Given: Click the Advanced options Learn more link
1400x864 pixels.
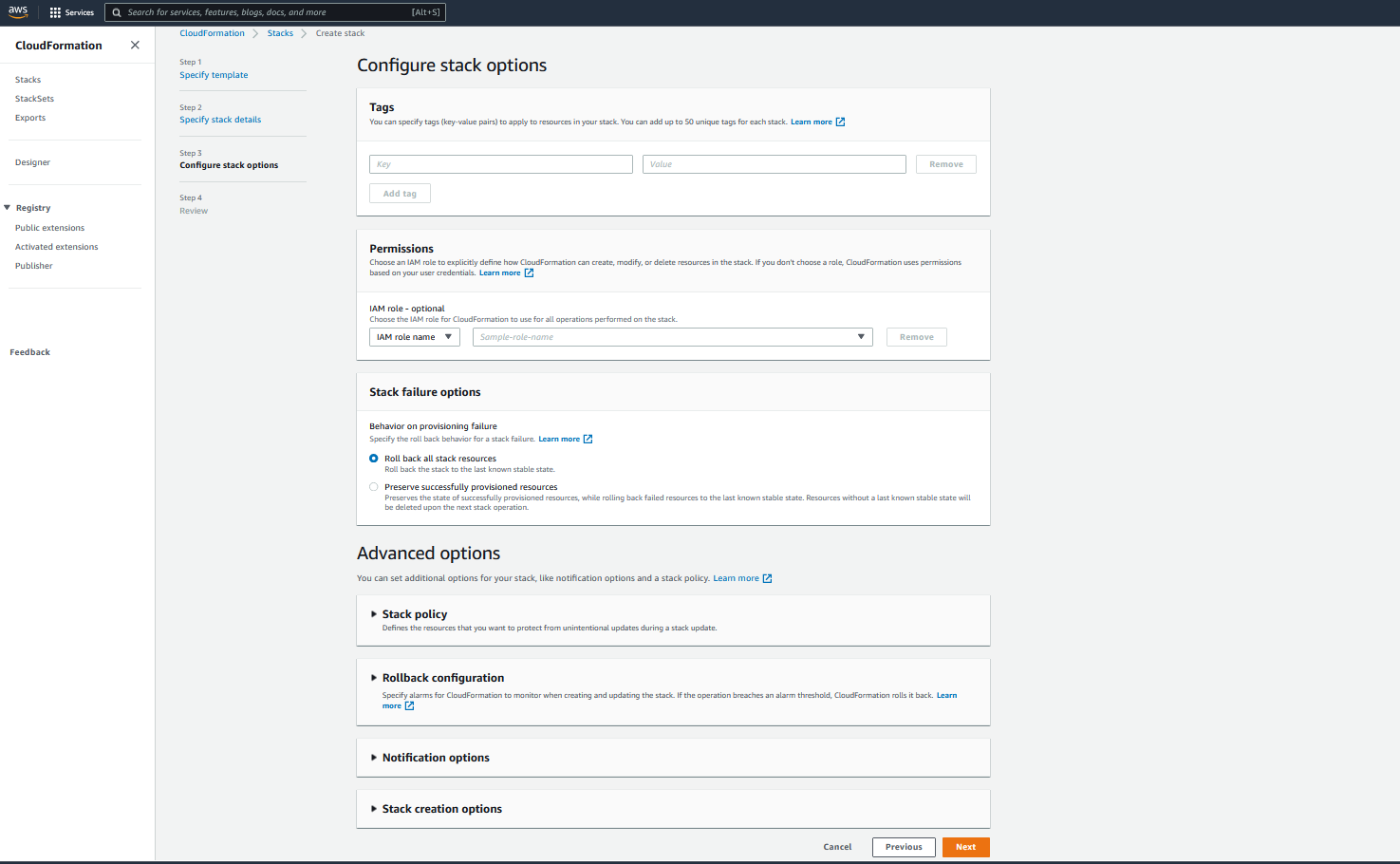Looking at the screenshot, I should click(x=737, y=578).
